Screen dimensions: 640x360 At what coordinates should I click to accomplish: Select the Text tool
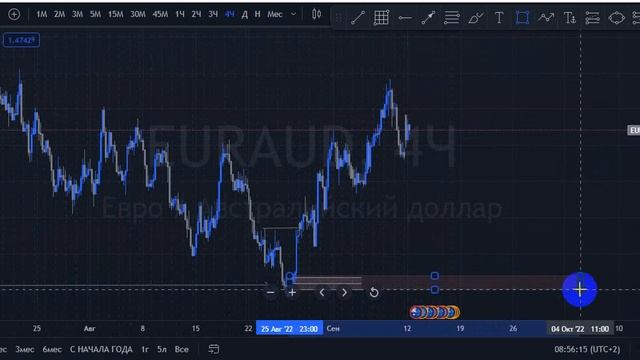click(x=499, y=18)
